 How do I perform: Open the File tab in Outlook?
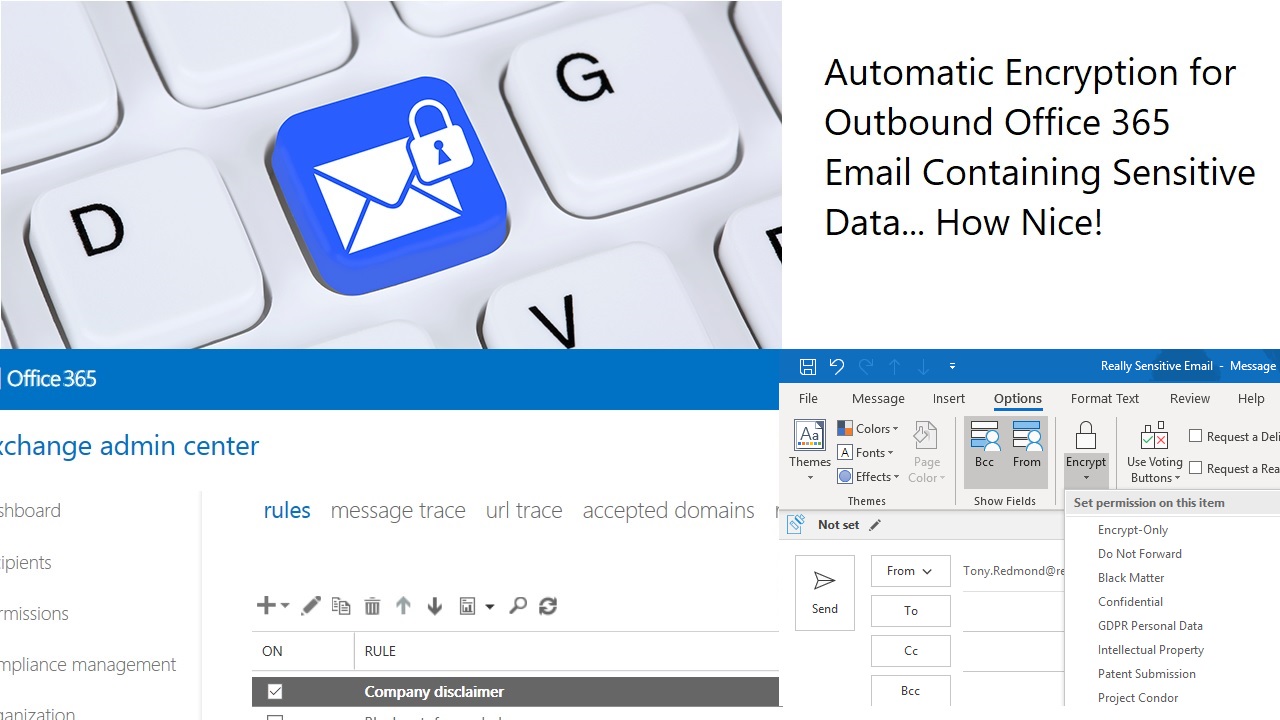(808, 398)
